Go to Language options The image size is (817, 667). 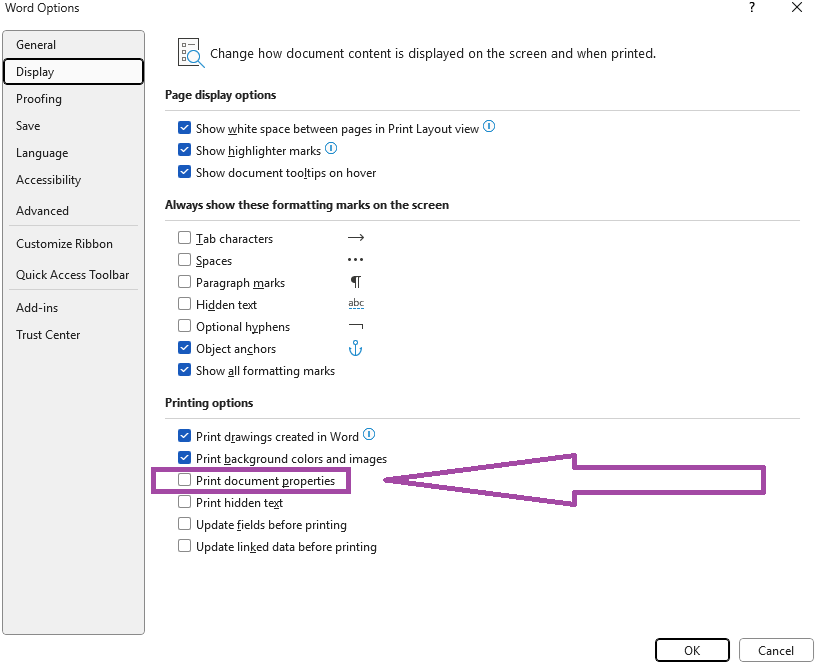(73, 153)
